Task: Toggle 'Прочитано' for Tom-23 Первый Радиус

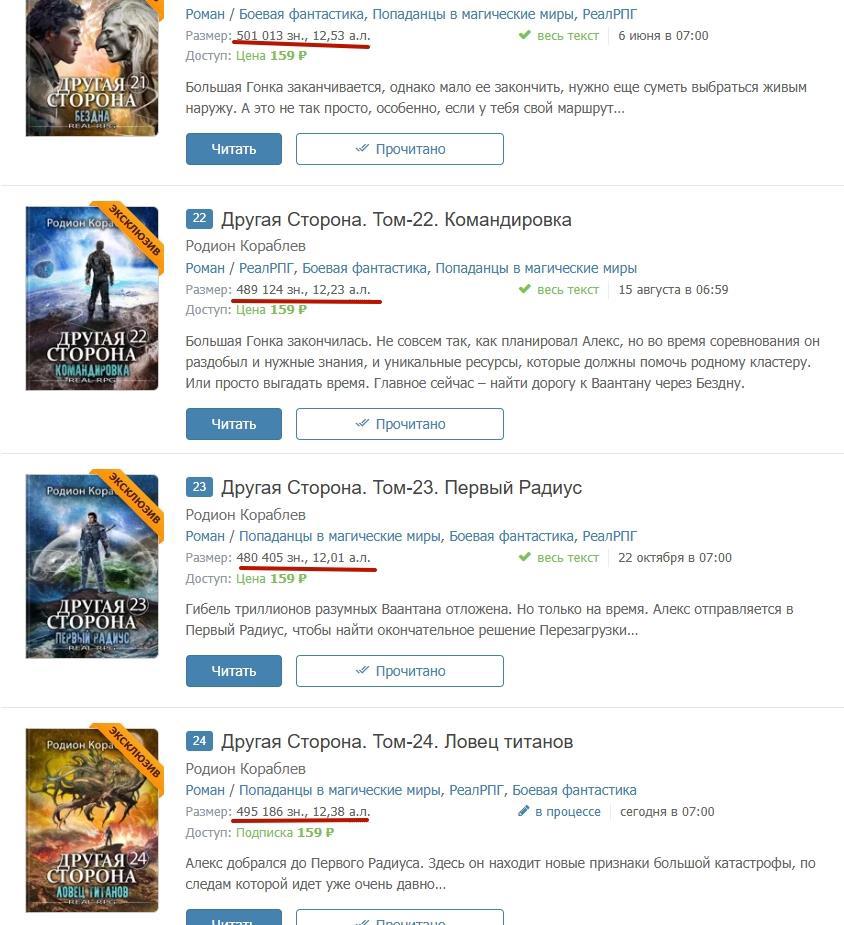Action: pos(400,671)
